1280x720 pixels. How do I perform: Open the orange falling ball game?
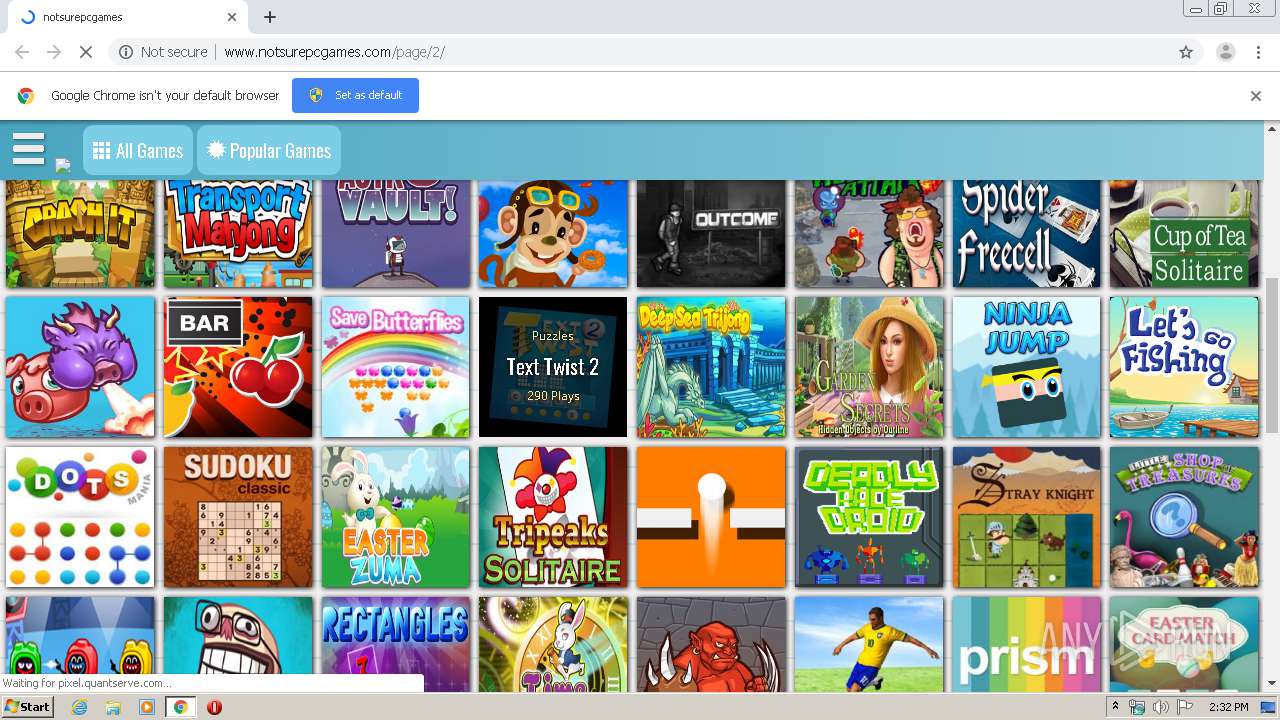[711, 517]
